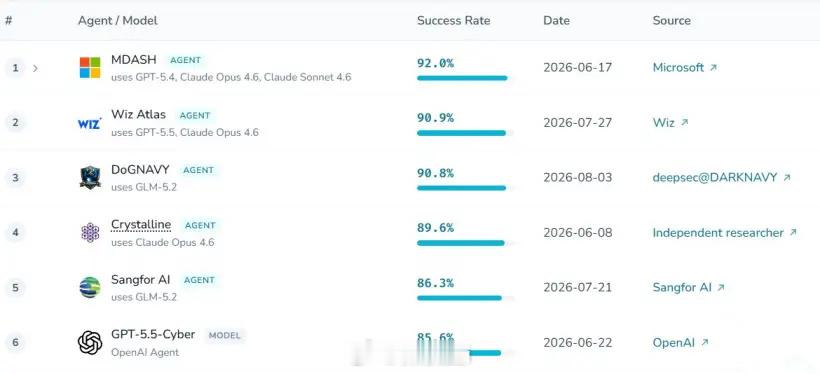Click the 89.6% success rate value

click(435, 228)
